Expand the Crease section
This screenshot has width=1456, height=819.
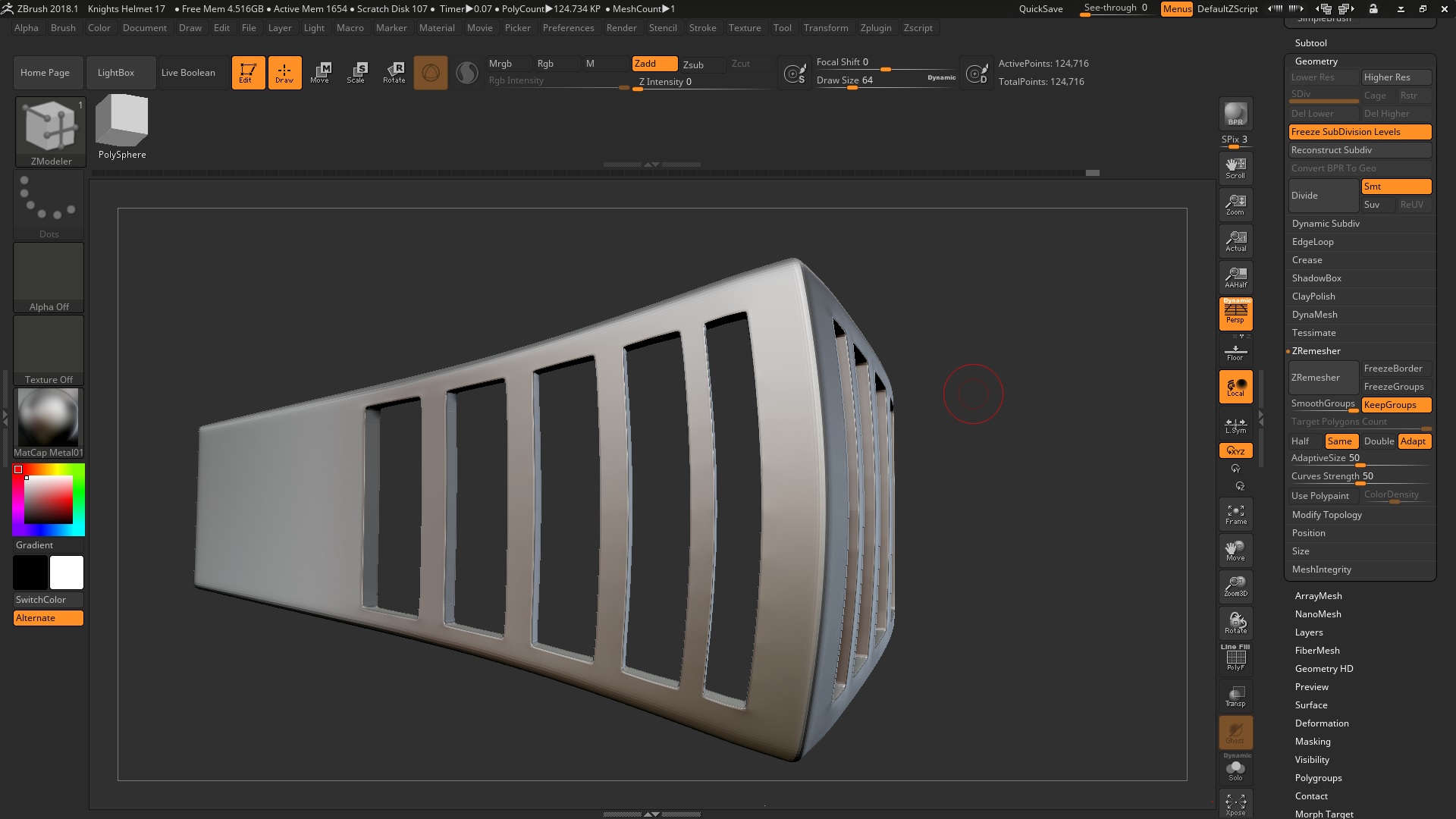1307,260
